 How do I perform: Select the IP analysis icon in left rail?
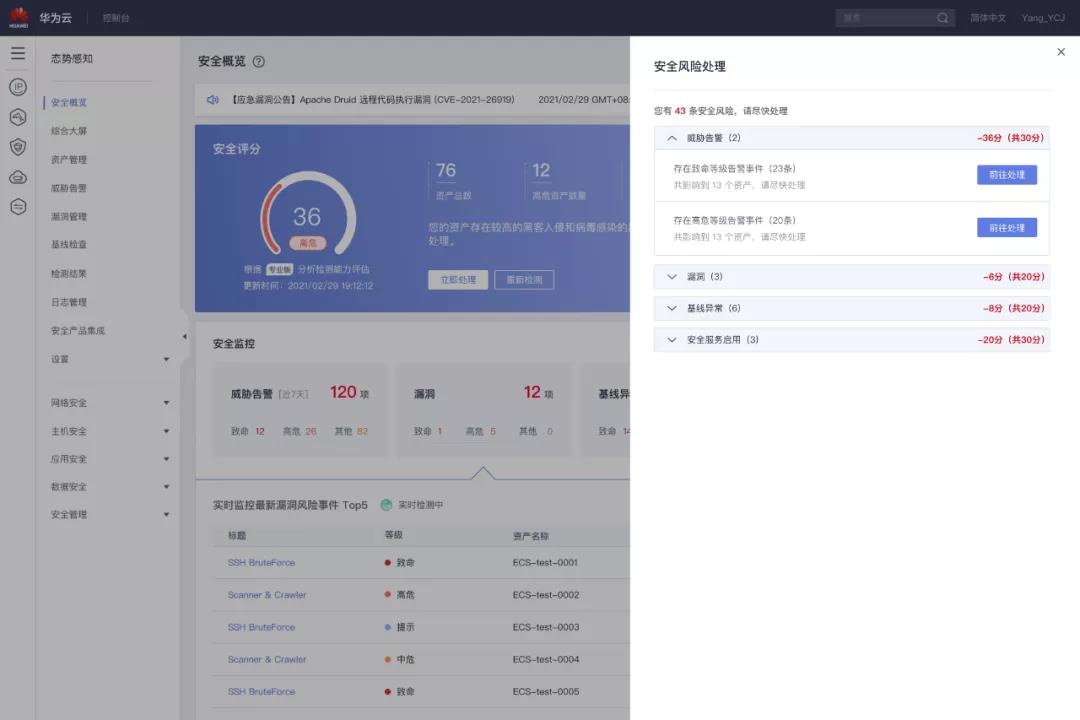18,87
